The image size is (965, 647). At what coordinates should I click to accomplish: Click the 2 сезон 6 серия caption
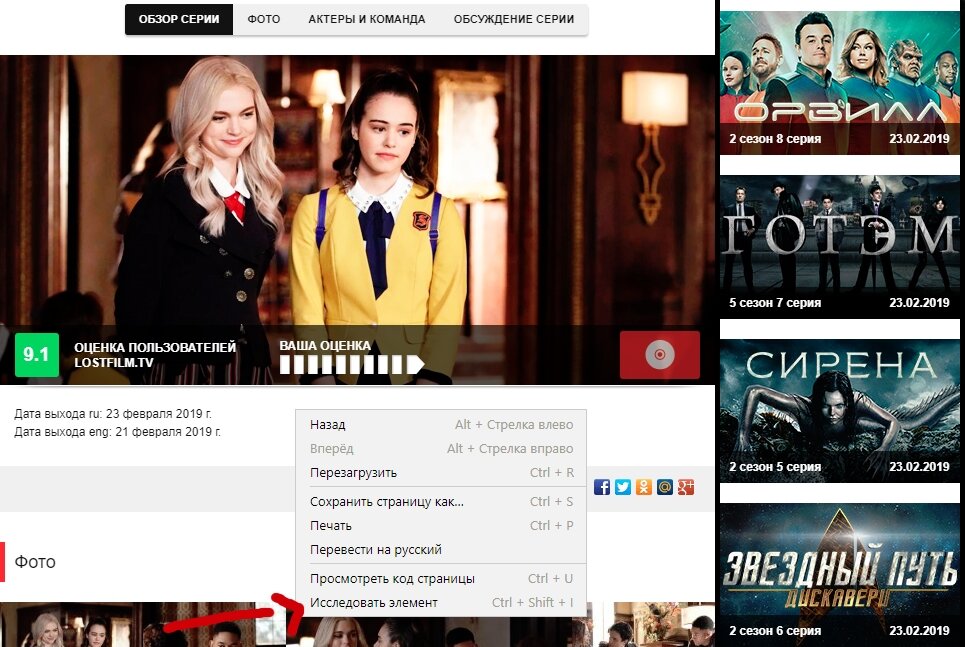pos(775,630)
